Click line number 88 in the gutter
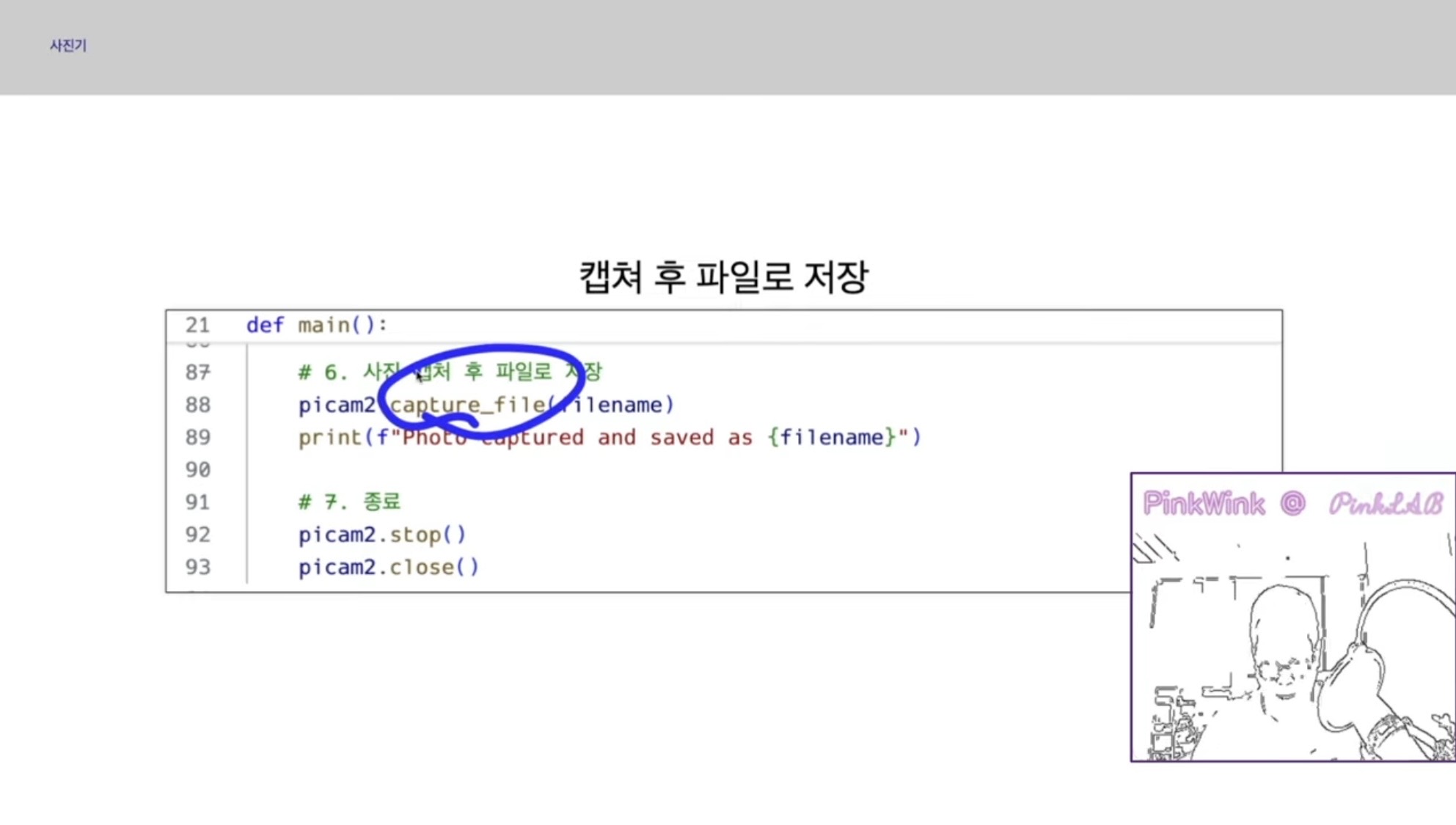Image resolution: width=1456 pixels, height=825 pixels. (197, 405)
